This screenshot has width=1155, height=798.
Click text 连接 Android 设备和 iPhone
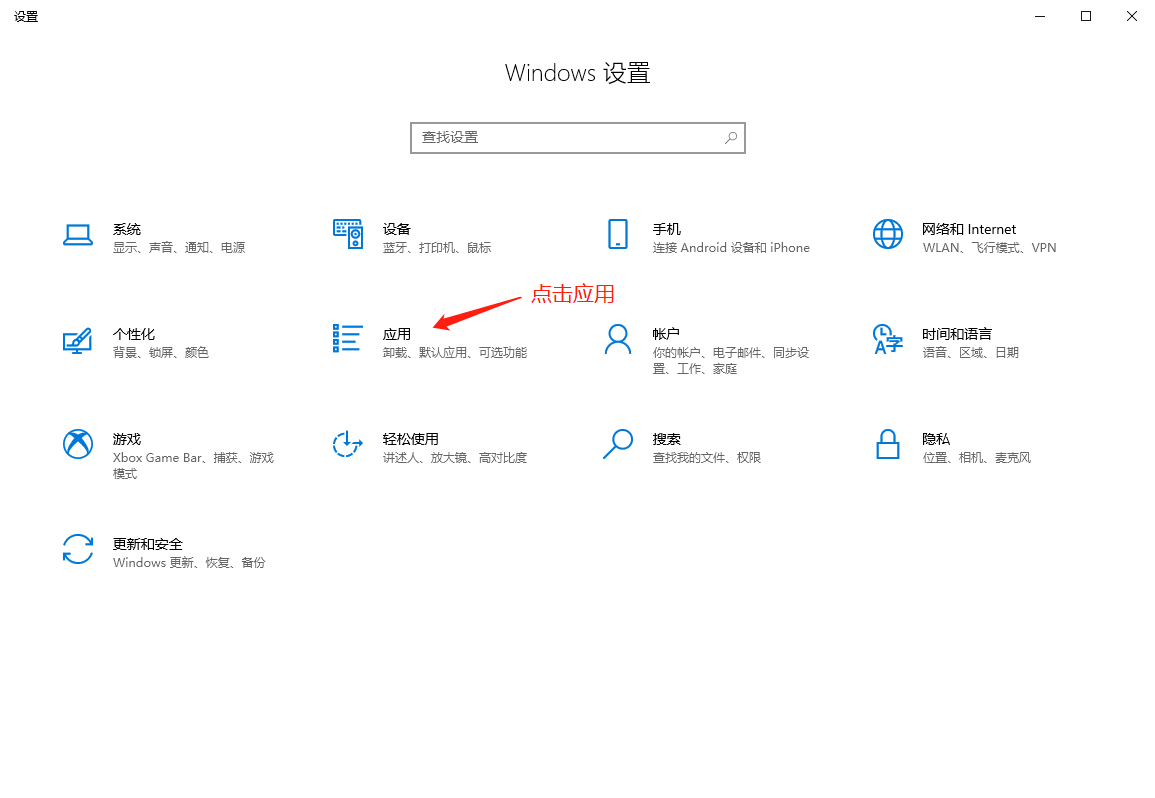pyautogui.click(x=731, y=248)
